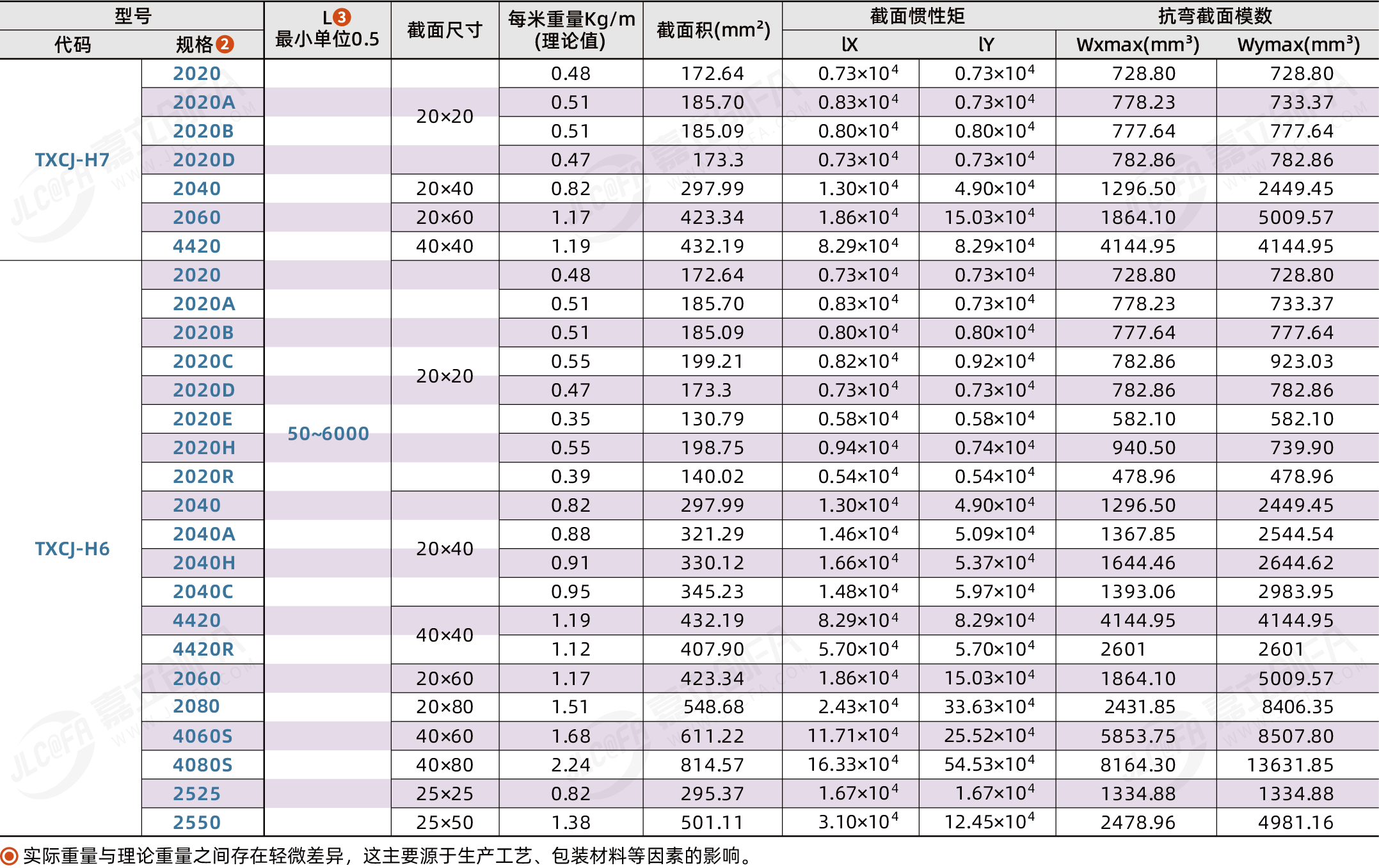Select the TXCJ-H6 code label

pos(72,549)
